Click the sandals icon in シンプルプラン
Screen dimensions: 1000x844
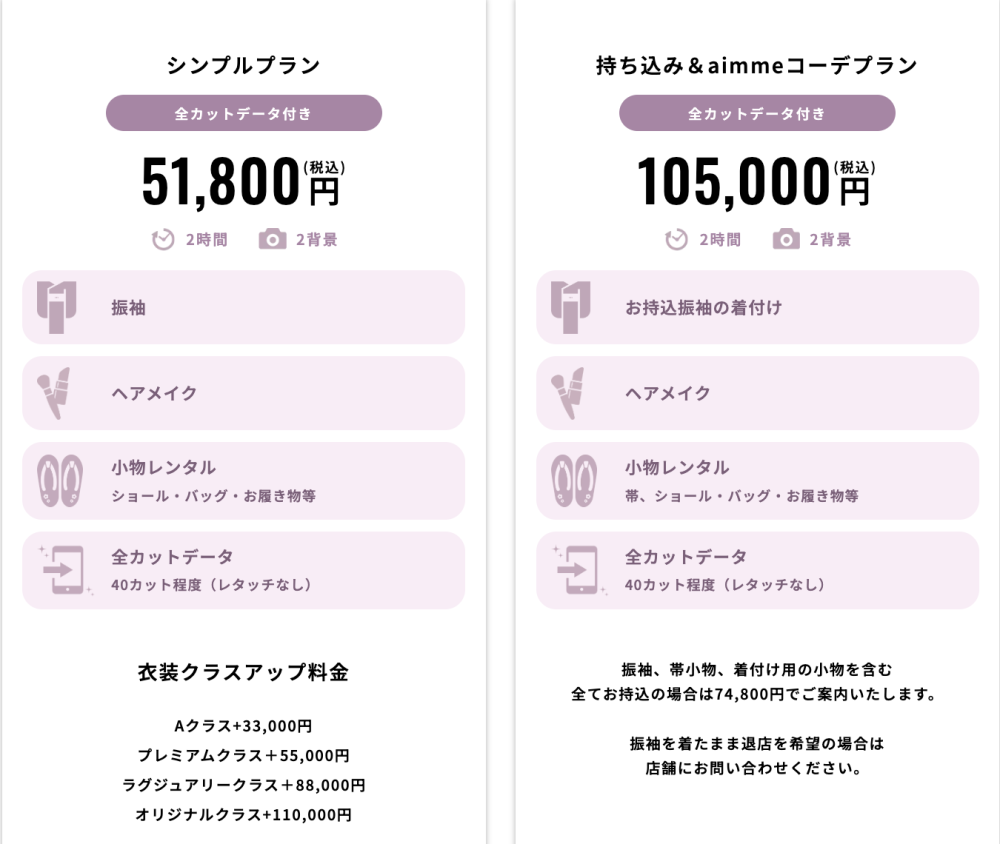pyautogui.click(x=60, y=480)
